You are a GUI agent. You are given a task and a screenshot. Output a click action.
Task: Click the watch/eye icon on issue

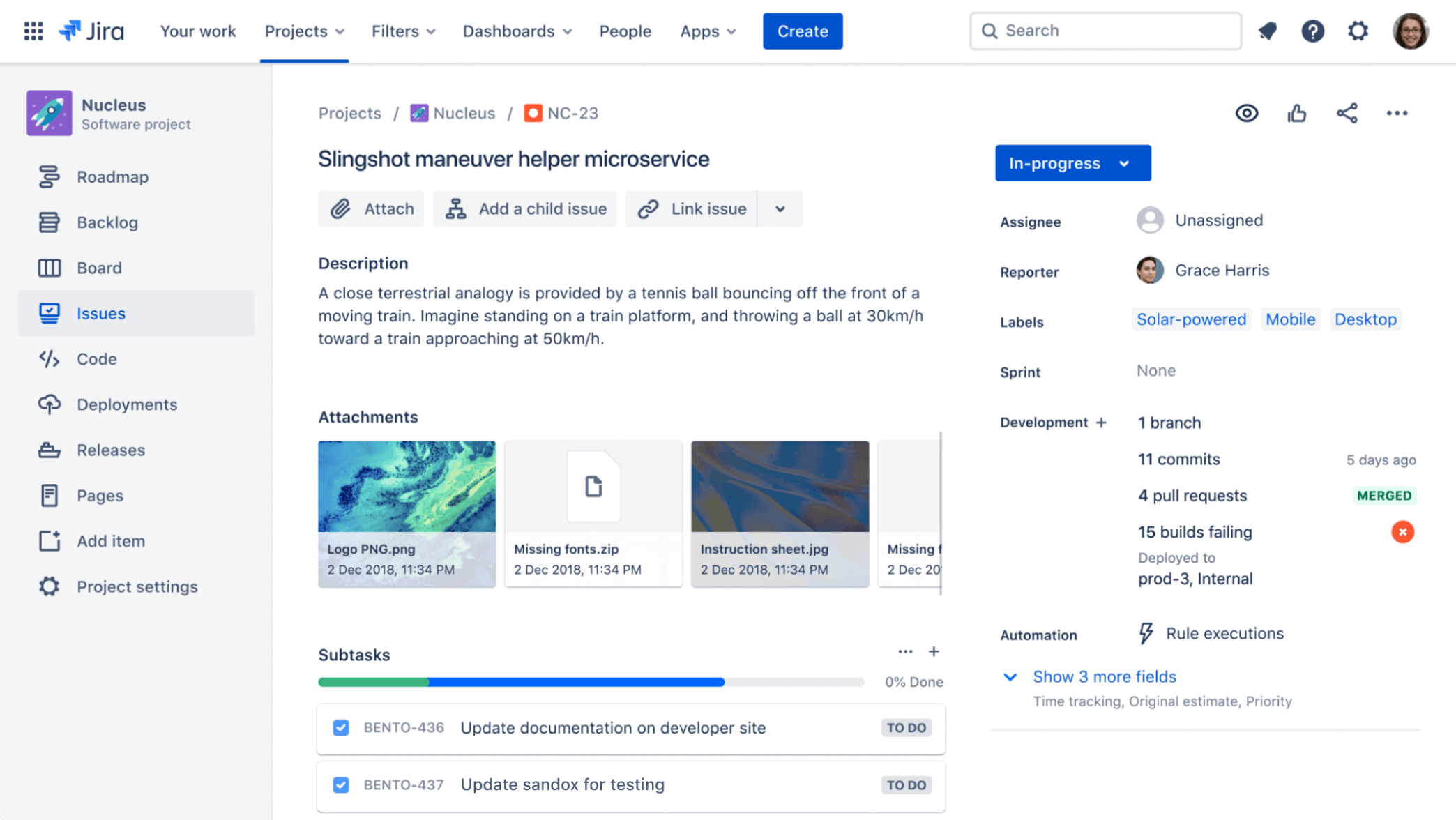pyautogui.click(x=1247, y=112)
